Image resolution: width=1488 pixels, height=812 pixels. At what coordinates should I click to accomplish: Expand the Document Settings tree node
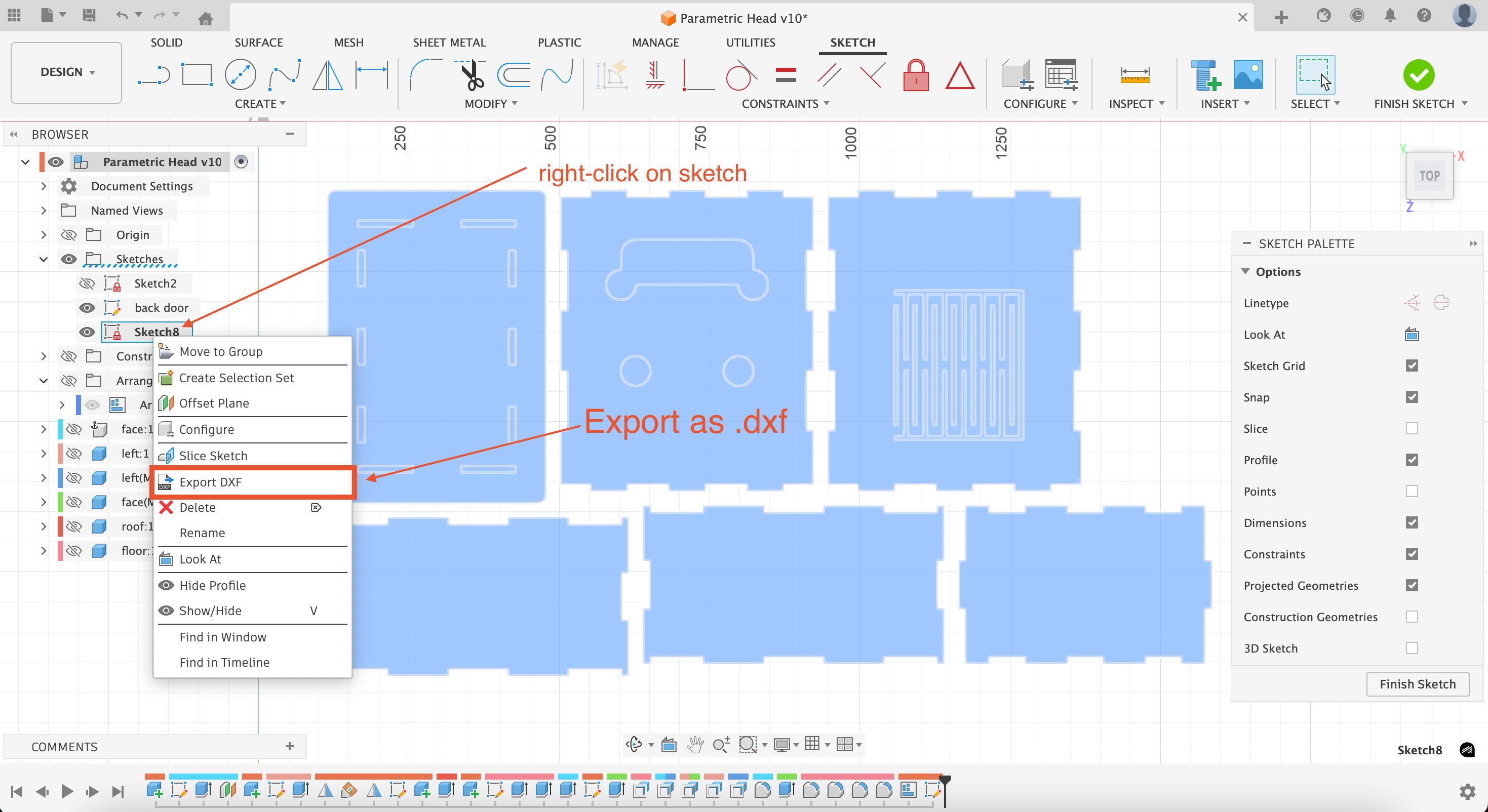44,186
